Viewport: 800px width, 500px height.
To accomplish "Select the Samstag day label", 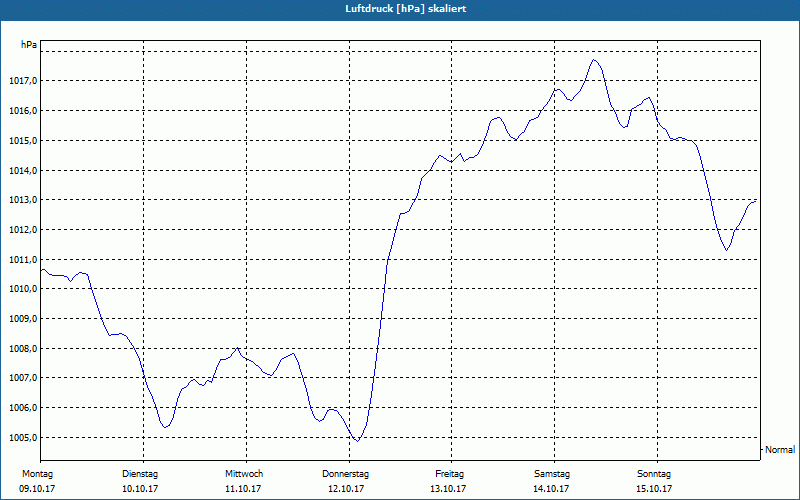I will 552,474.
